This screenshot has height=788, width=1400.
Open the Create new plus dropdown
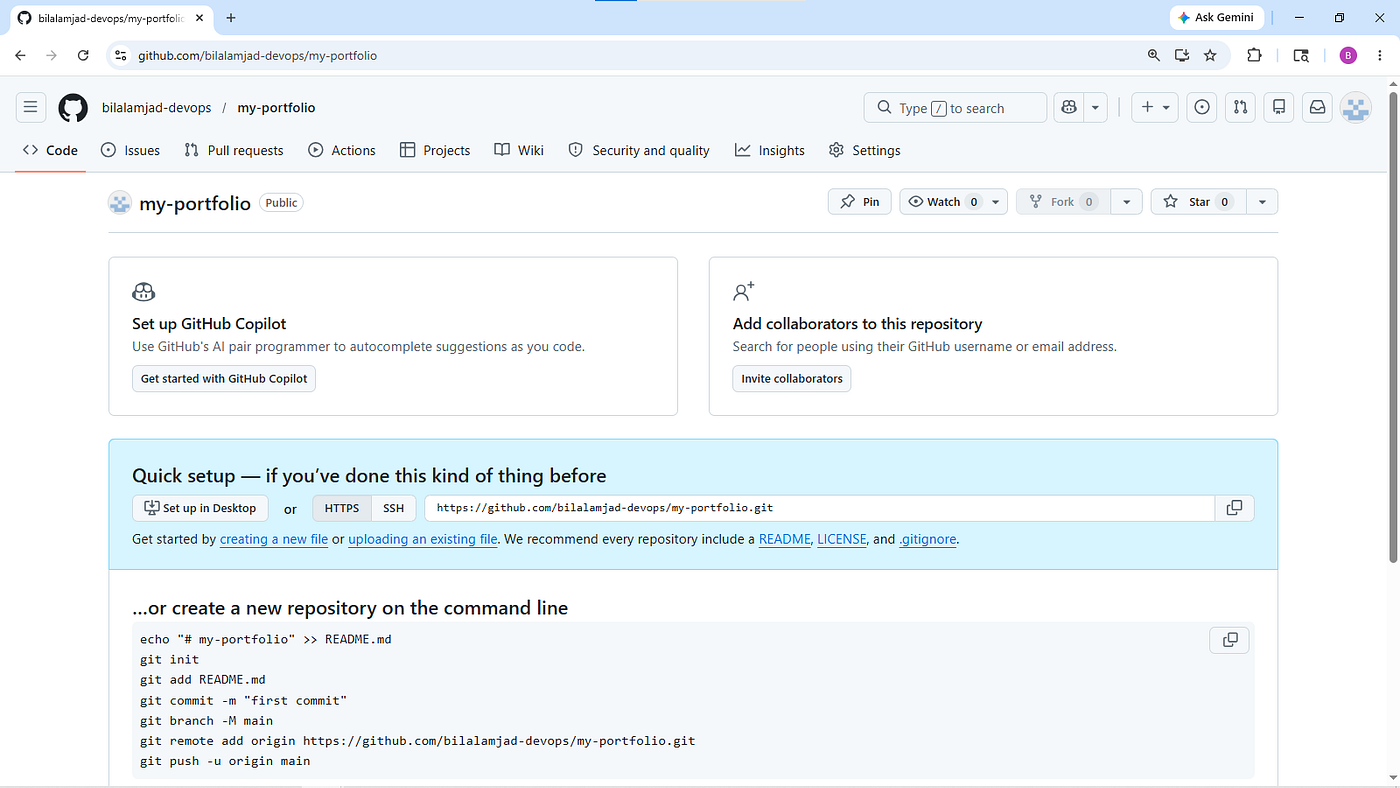[1155, 107]
